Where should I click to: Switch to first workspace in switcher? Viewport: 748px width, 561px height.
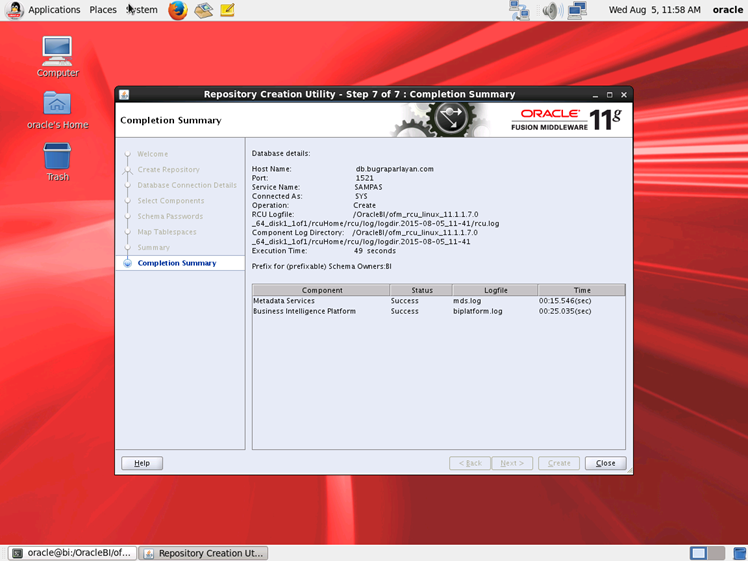click(x=698, y=553)
